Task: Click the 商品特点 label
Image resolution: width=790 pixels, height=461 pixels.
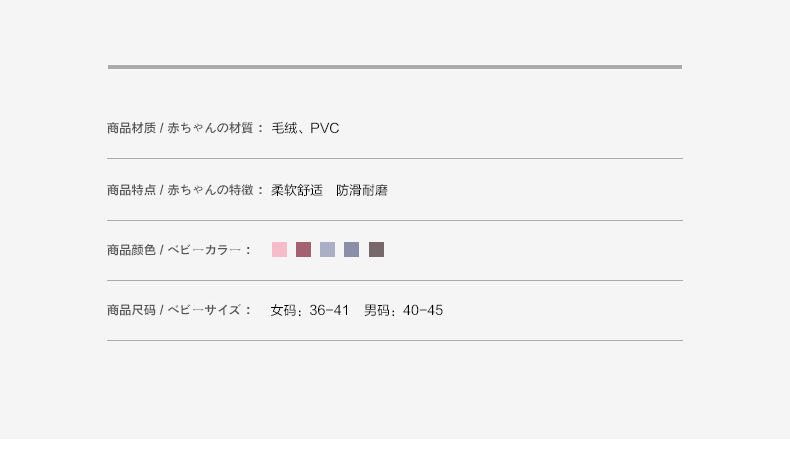Action: 131,190
